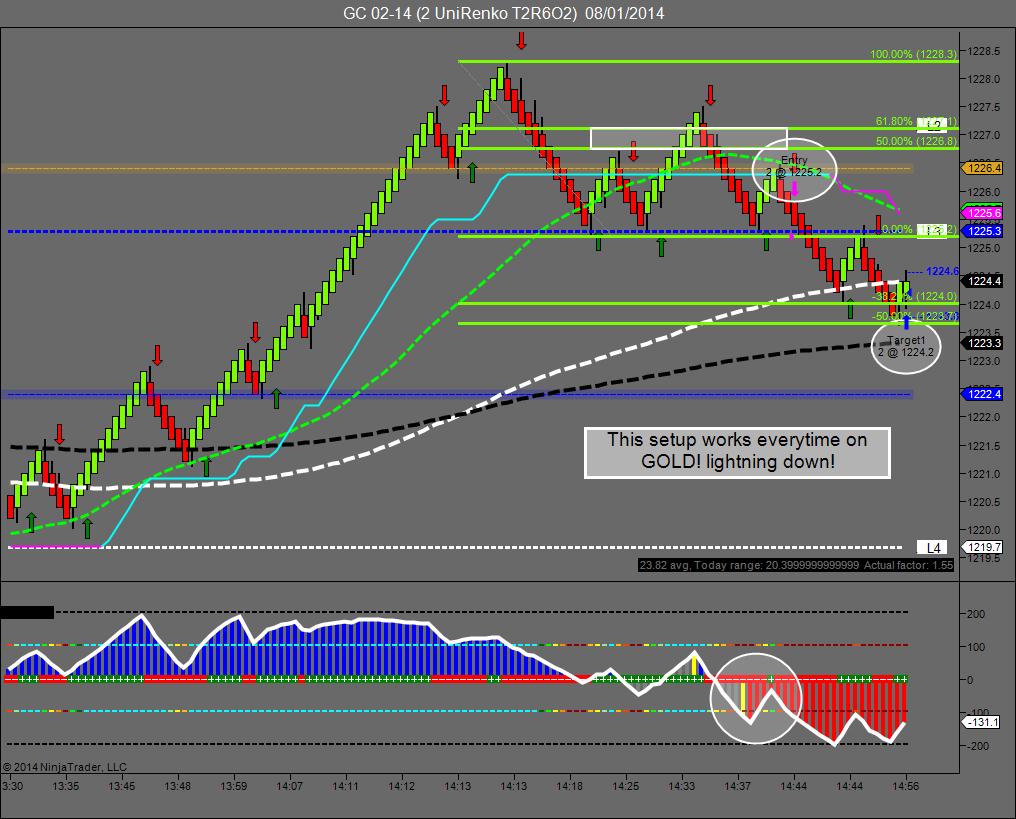Click the magenta entry arrow below Entry label
Viewport: 1016px width, 819px height.
[x=795, y=189]
